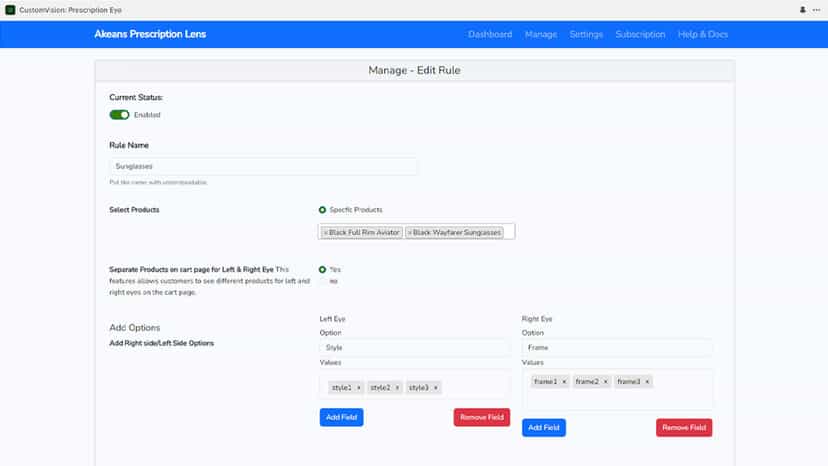
Task: Click the Akeans Prescription Lens brand link
Action: (150, 34)
